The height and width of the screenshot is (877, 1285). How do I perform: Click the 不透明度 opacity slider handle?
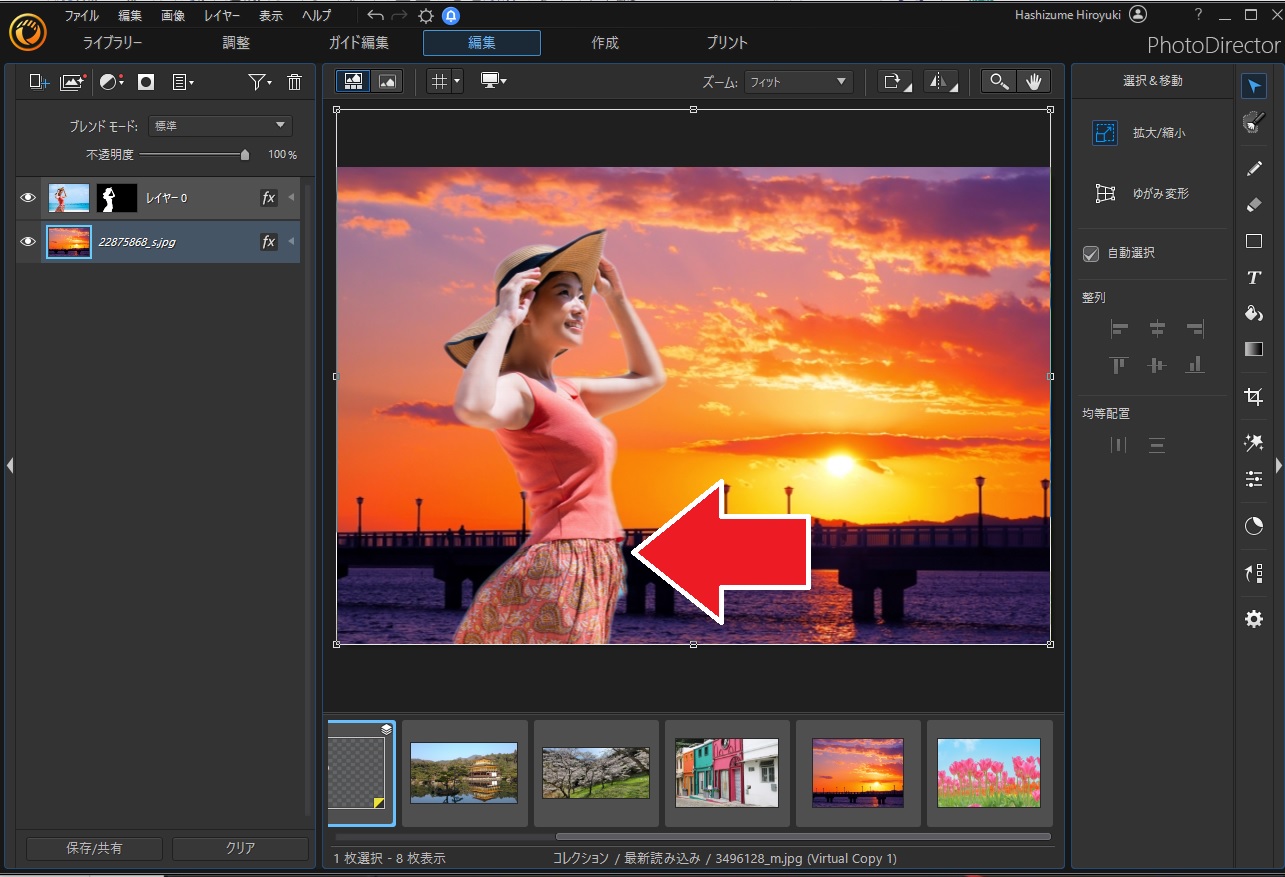pos(245,155)
